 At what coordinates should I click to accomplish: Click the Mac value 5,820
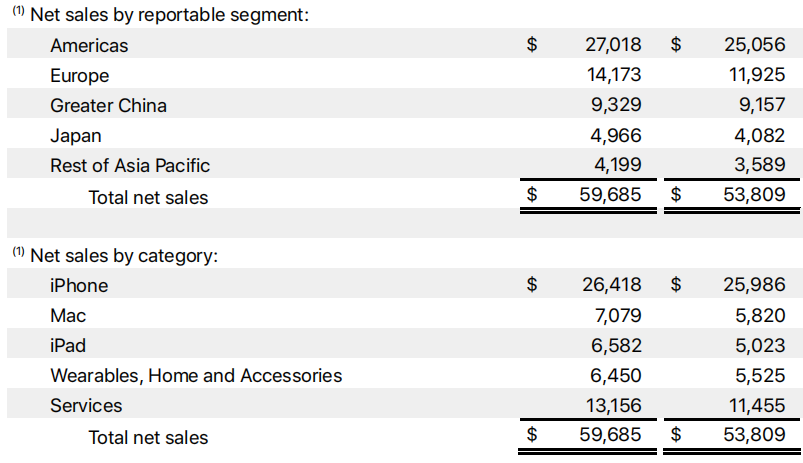[x=759, y=315]
